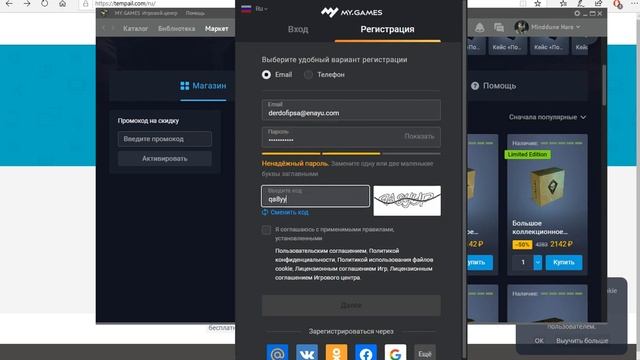This screenshot has width=640, height=360.
Task: Click the browser share icon
Action: [x=598, y=4]
